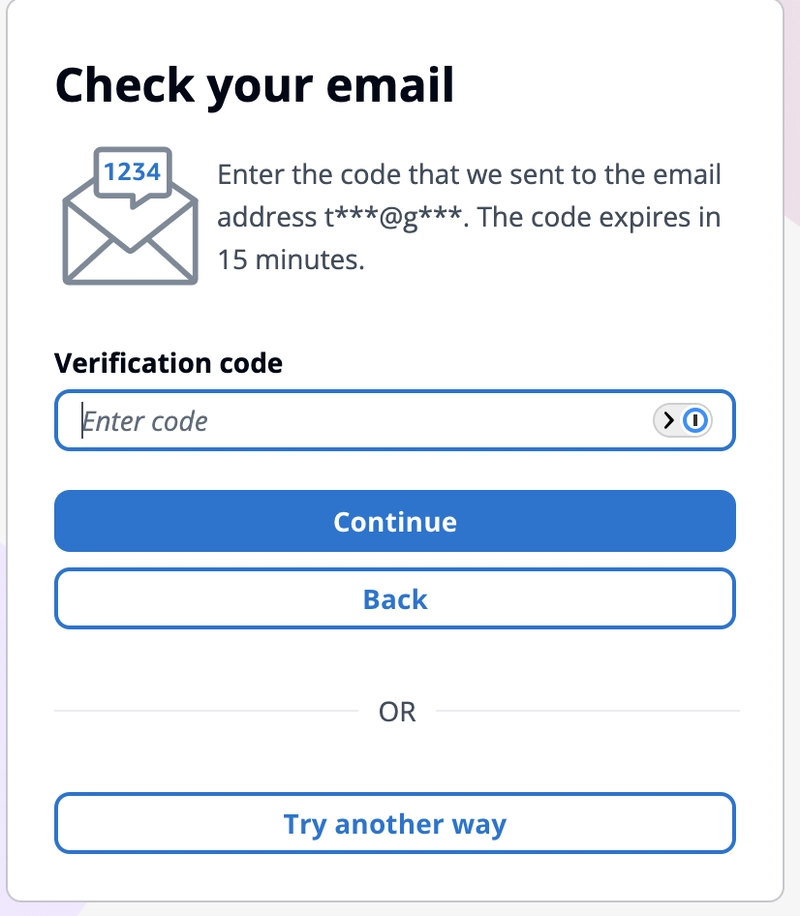Viewport: 800px width, 916px height.
Task: Open the 1Password autofill icon
Action: click(x=695, y=420)
